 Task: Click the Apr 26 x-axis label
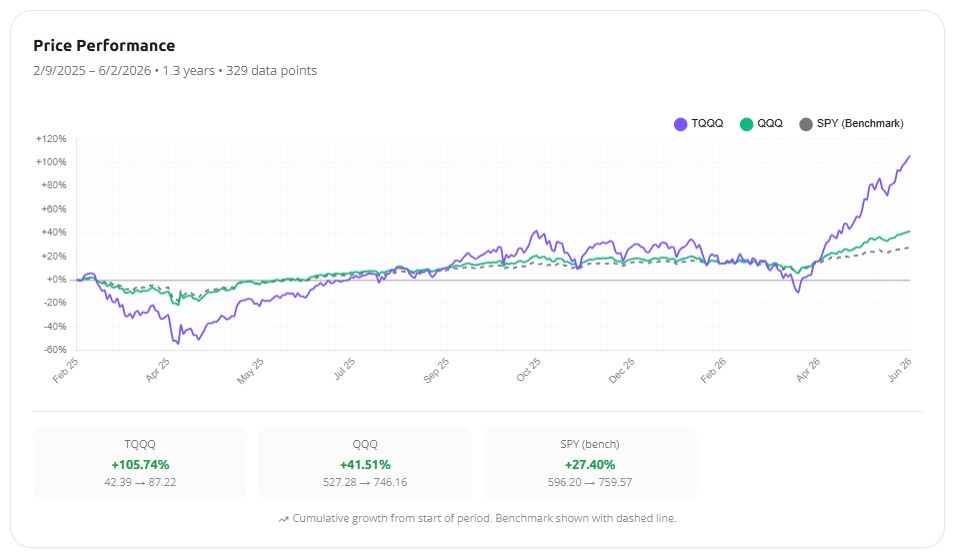[808, 370]
